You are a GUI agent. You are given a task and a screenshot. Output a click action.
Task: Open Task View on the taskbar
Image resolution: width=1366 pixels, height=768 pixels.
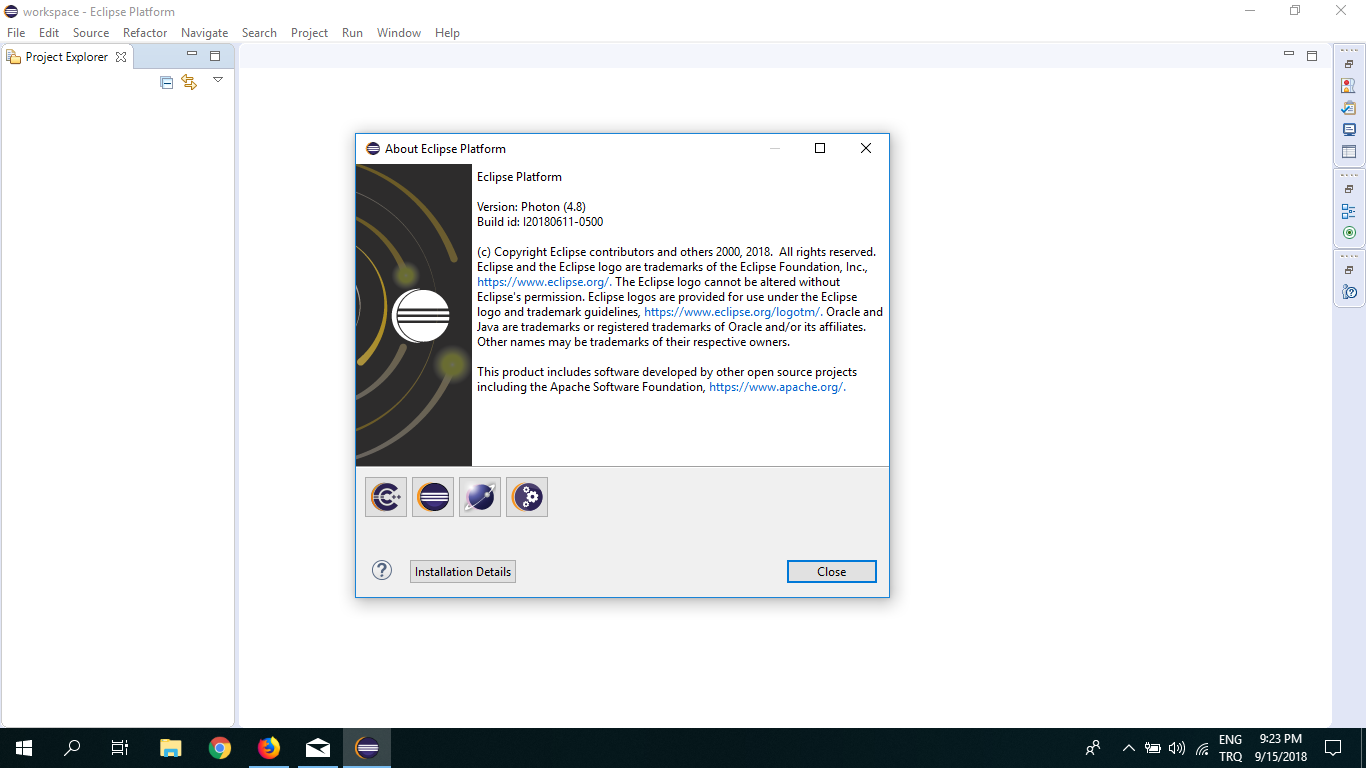click(120, 748)
